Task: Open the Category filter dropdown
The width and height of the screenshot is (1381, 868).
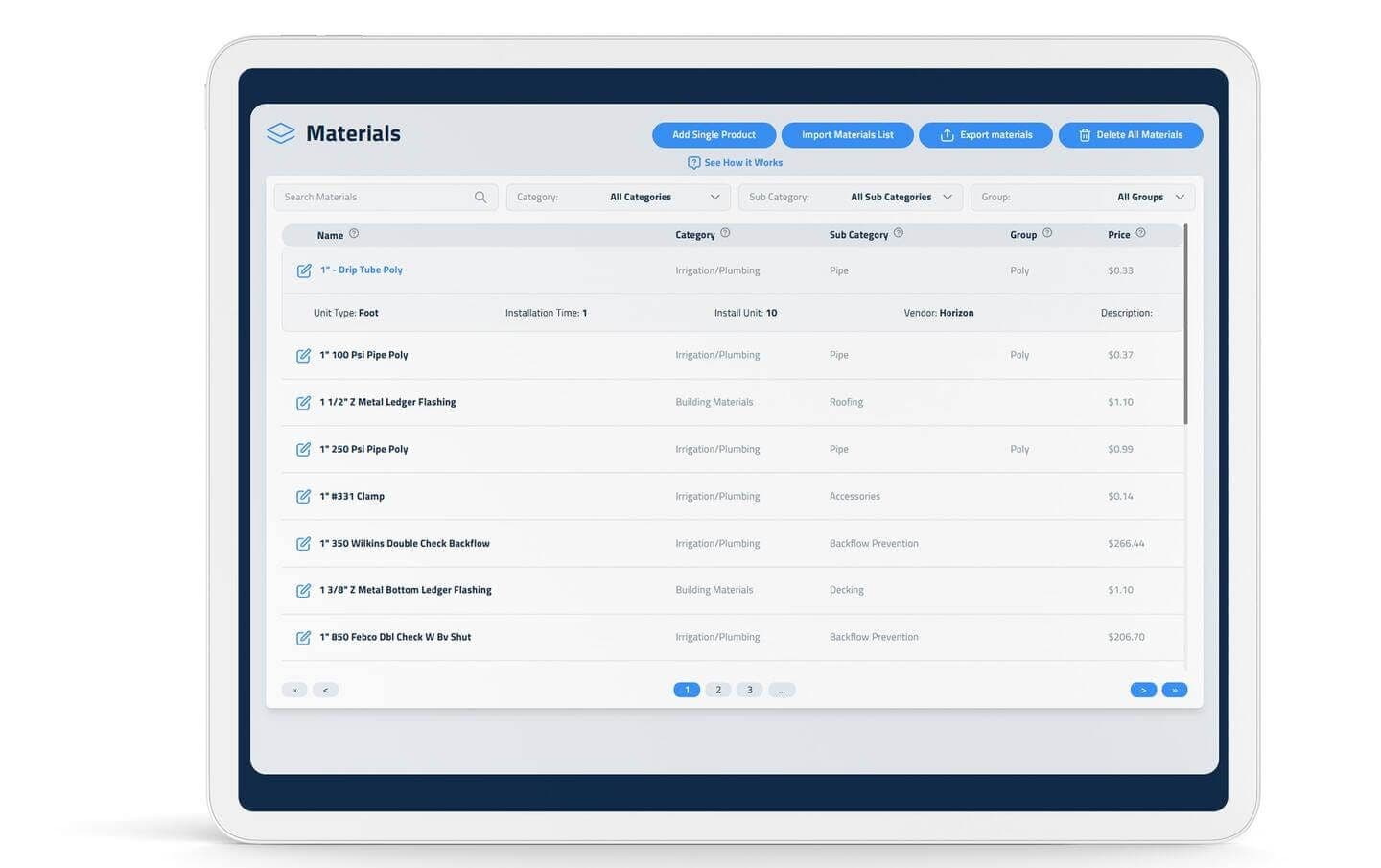Action: (x=618, y=198)
